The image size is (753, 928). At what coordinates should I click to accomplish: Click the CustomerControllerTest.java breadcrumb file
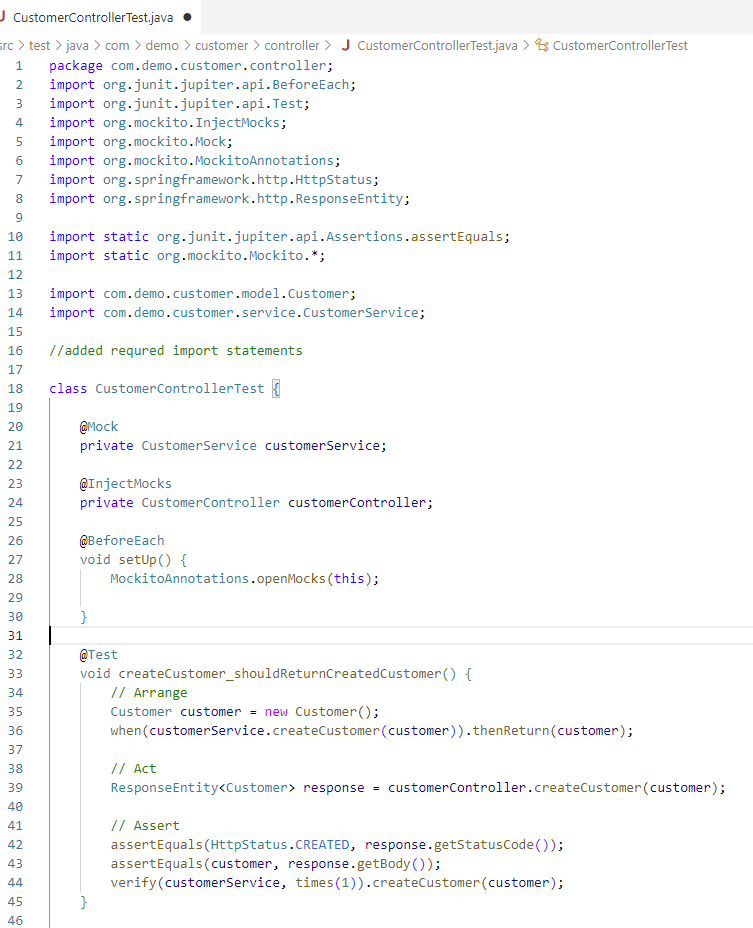point(437,46)
